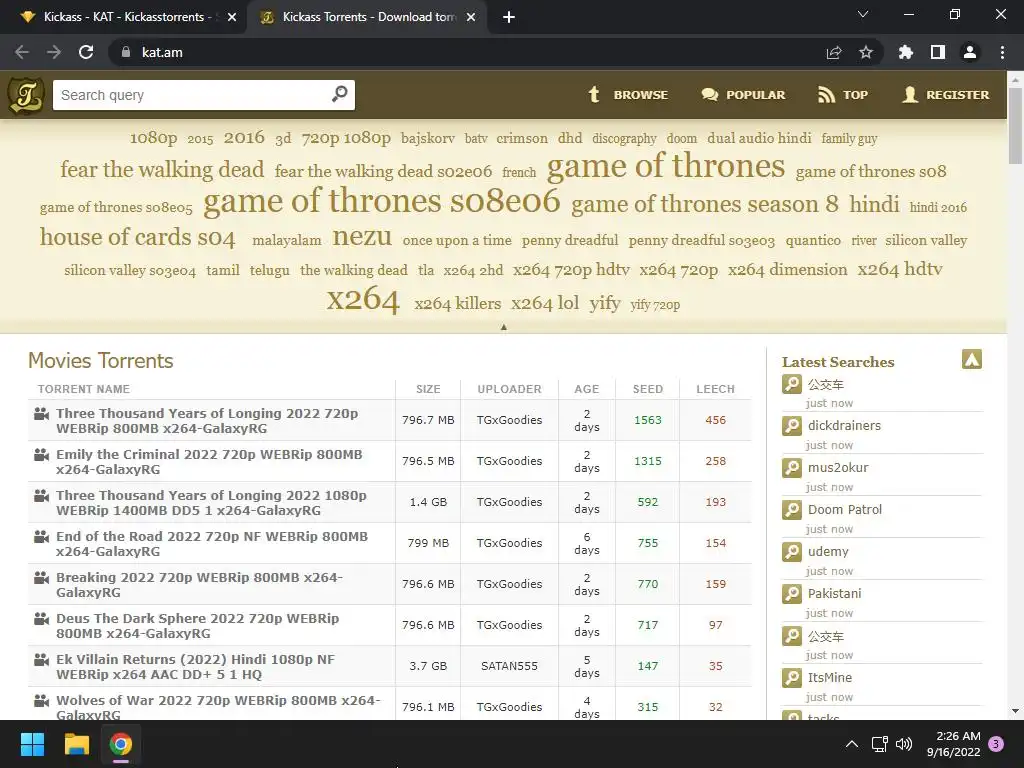Open the Windows Start menu
Screen dimensions: 1024x768
click(x=32, y=744)
